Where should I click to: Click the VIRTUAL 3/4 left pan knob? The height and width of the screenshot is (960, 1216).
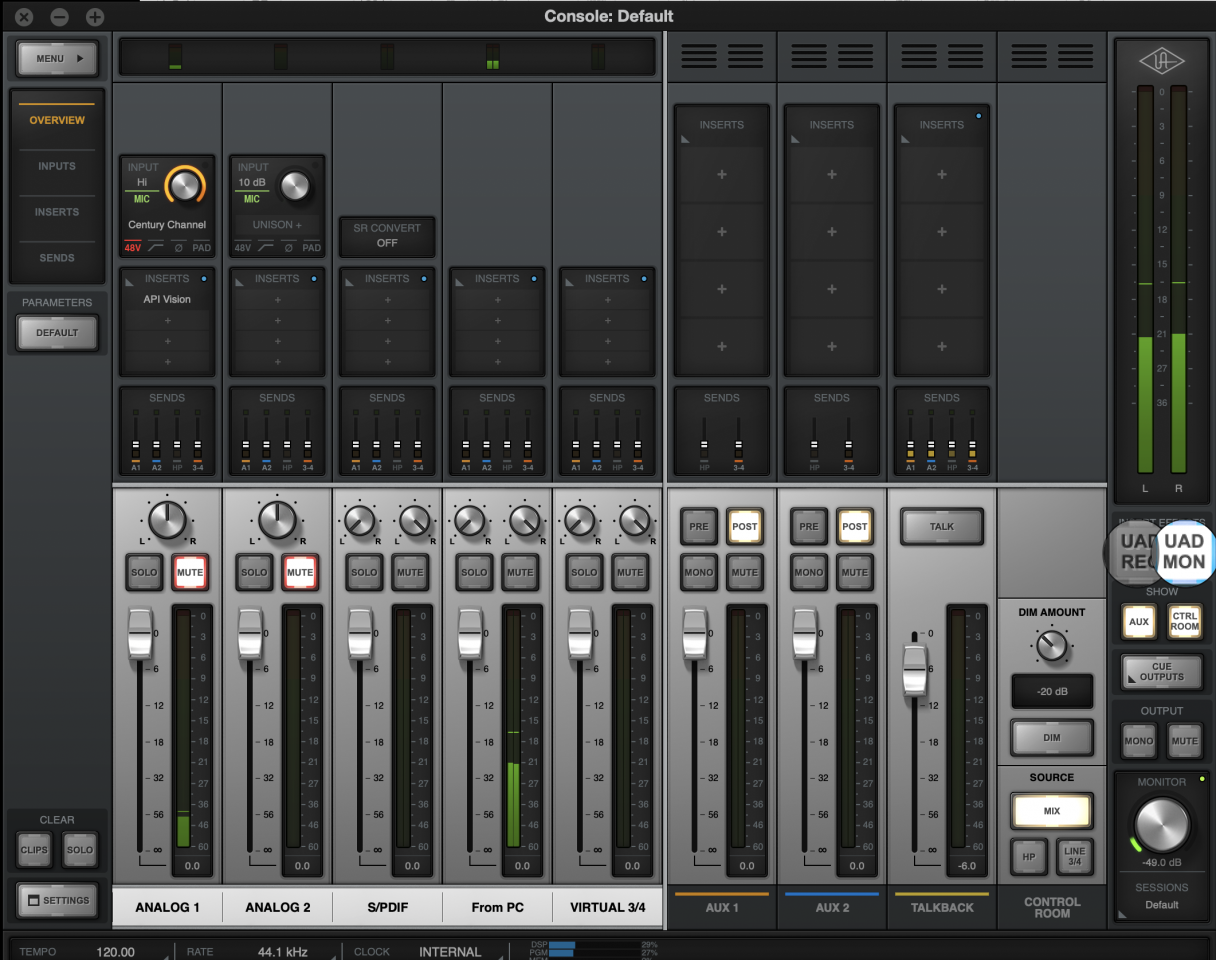(579, 520)
